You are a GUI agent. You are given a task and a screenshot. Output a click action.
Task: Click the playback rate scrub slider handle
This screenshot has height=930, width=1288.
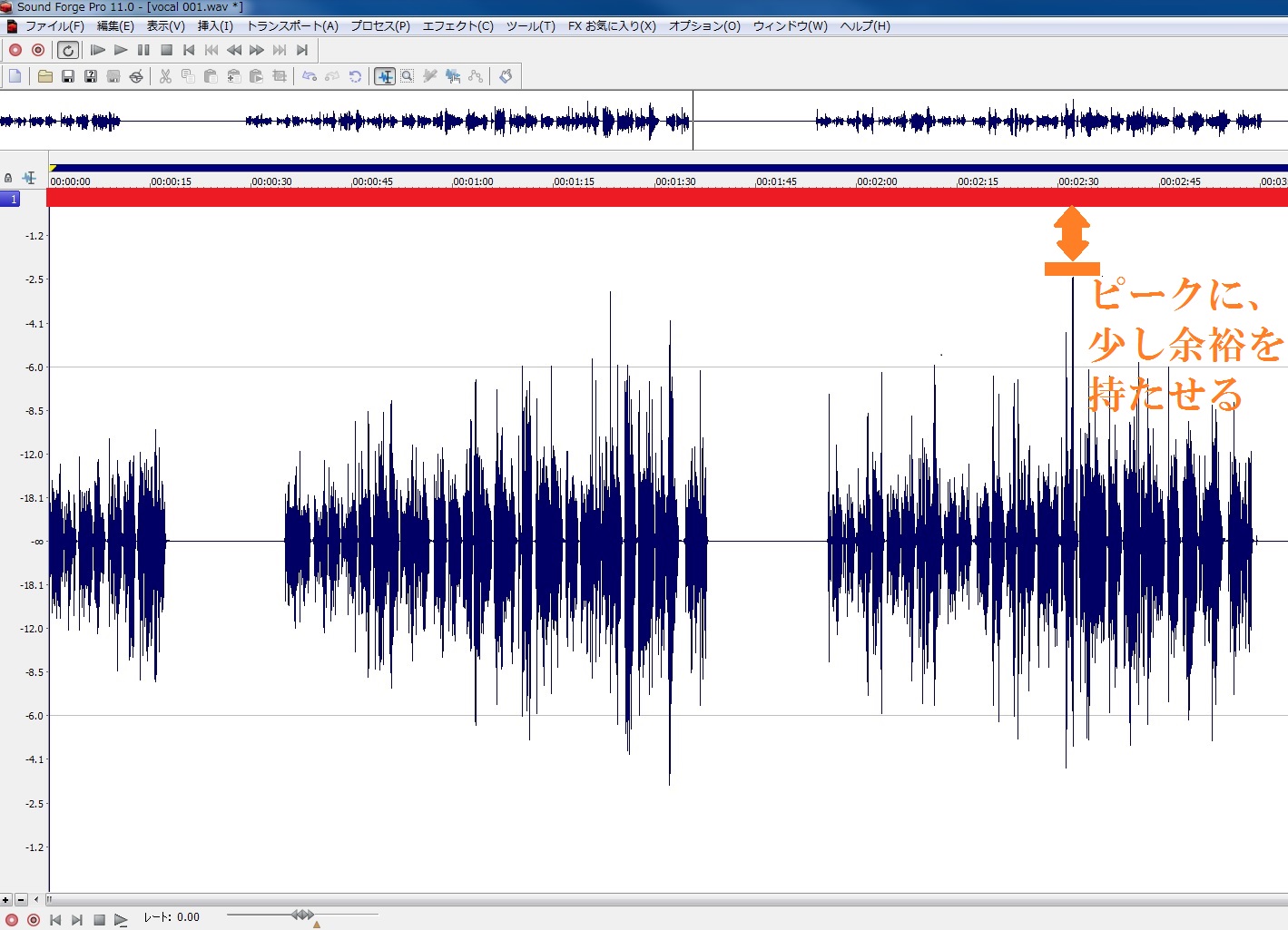click(x=302, y=915)
